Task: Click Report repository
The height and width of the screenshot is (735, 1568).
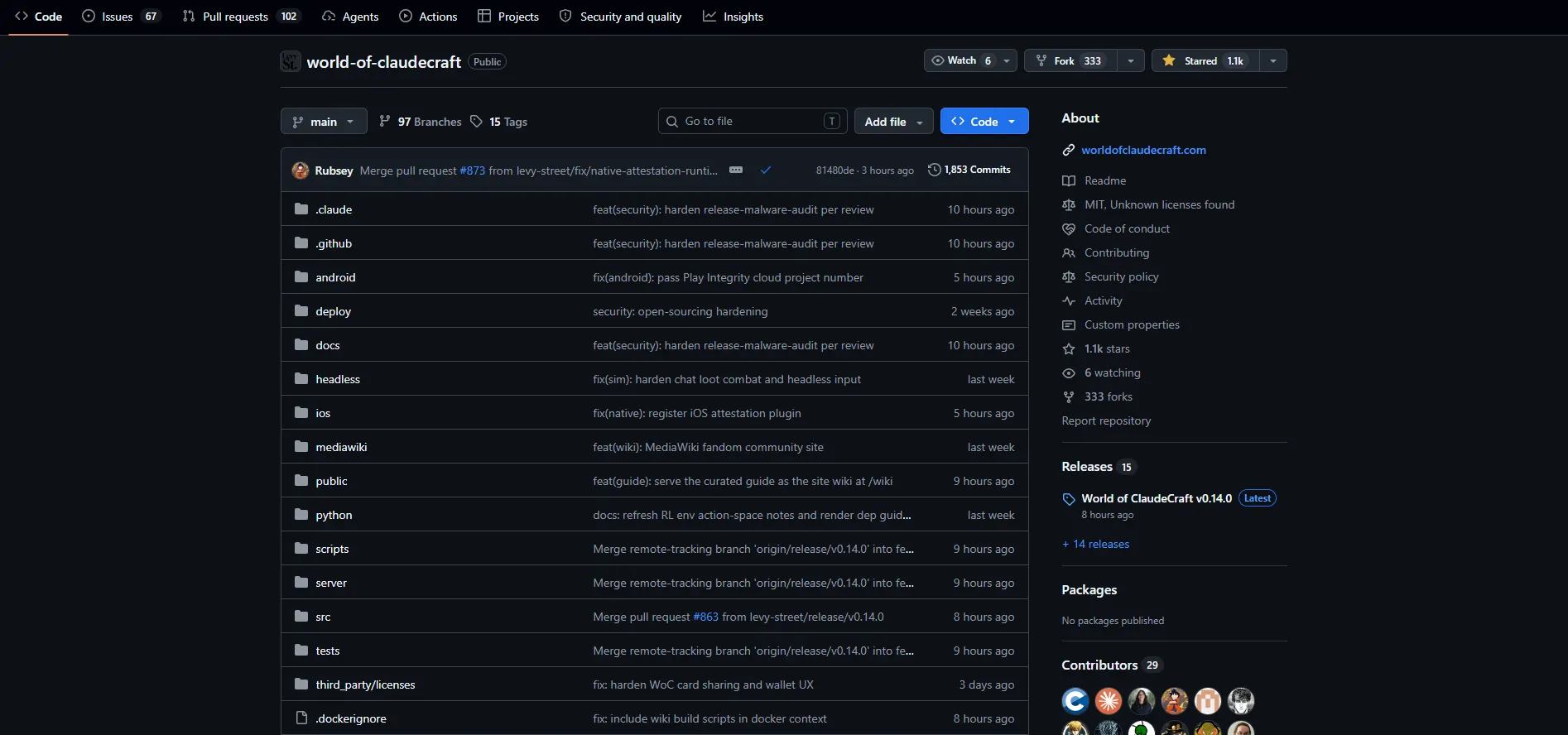Action: (x=1106, y=420)
